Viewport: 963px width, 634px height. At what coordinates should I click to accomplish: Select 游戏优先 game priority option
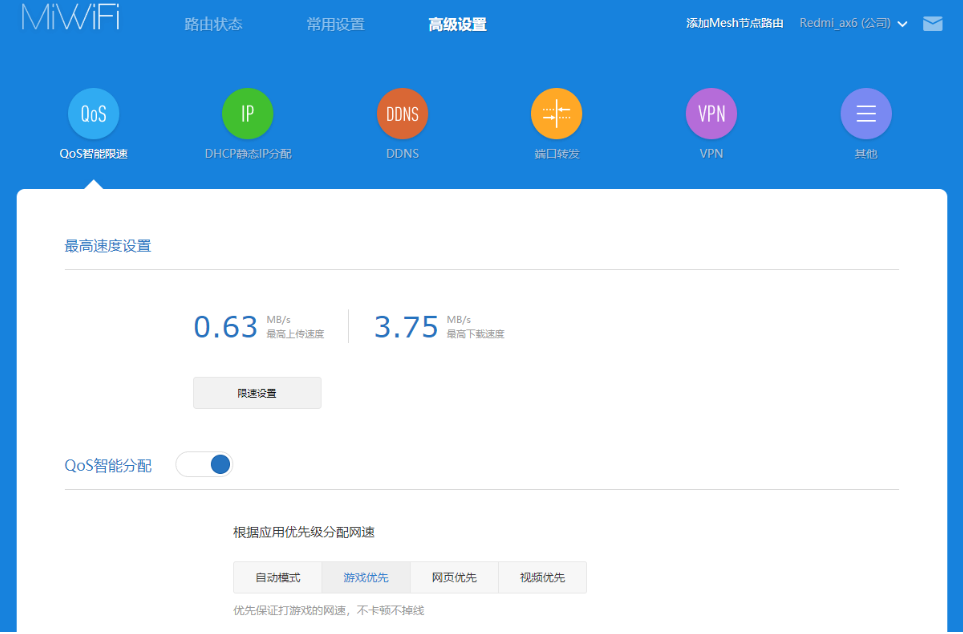[366, 577]
